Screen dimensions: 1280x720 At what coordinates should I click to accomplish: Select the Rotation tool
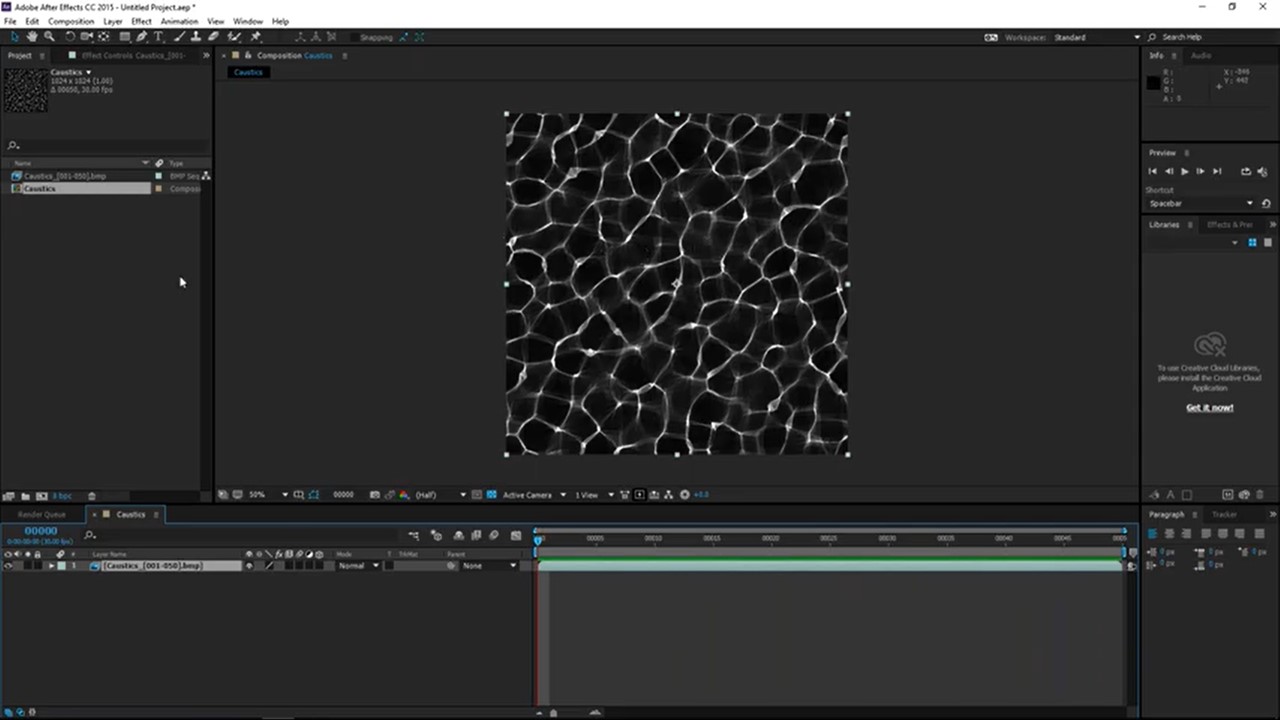click(x=71, y=37)
